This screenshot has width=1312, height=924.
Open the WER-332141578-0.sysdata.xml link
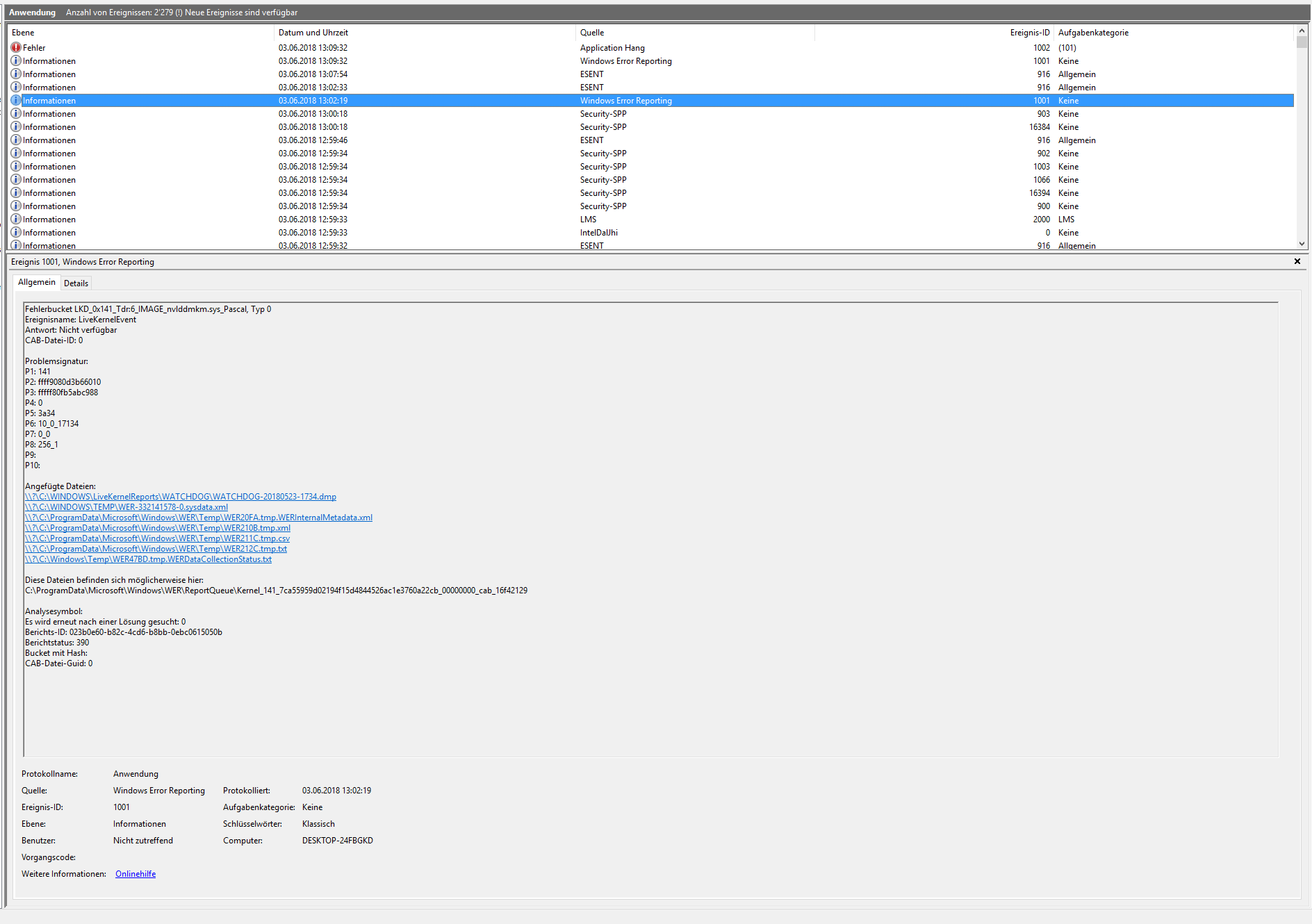pos(126,507)
